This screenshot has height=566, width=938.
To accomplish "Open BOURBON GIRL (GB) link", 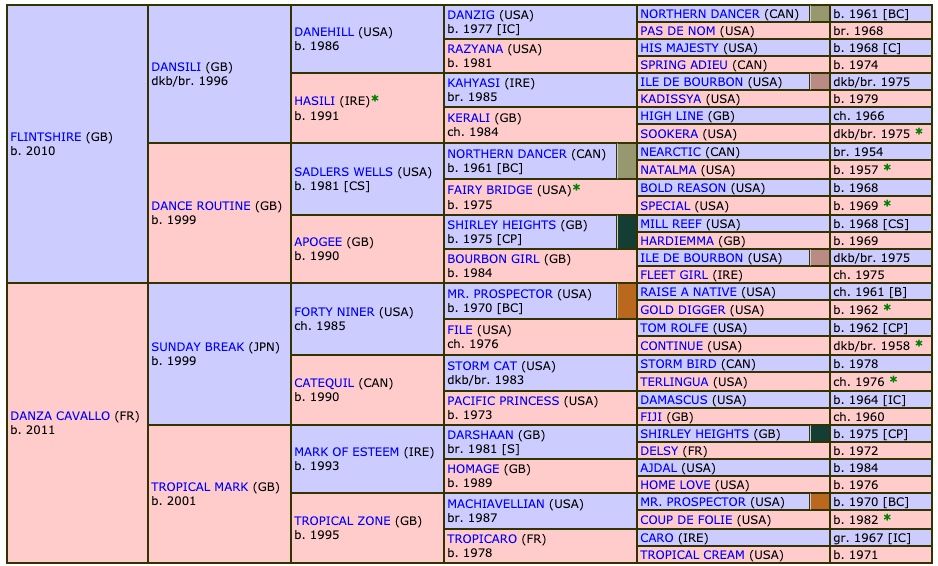I will coord(493,260).
